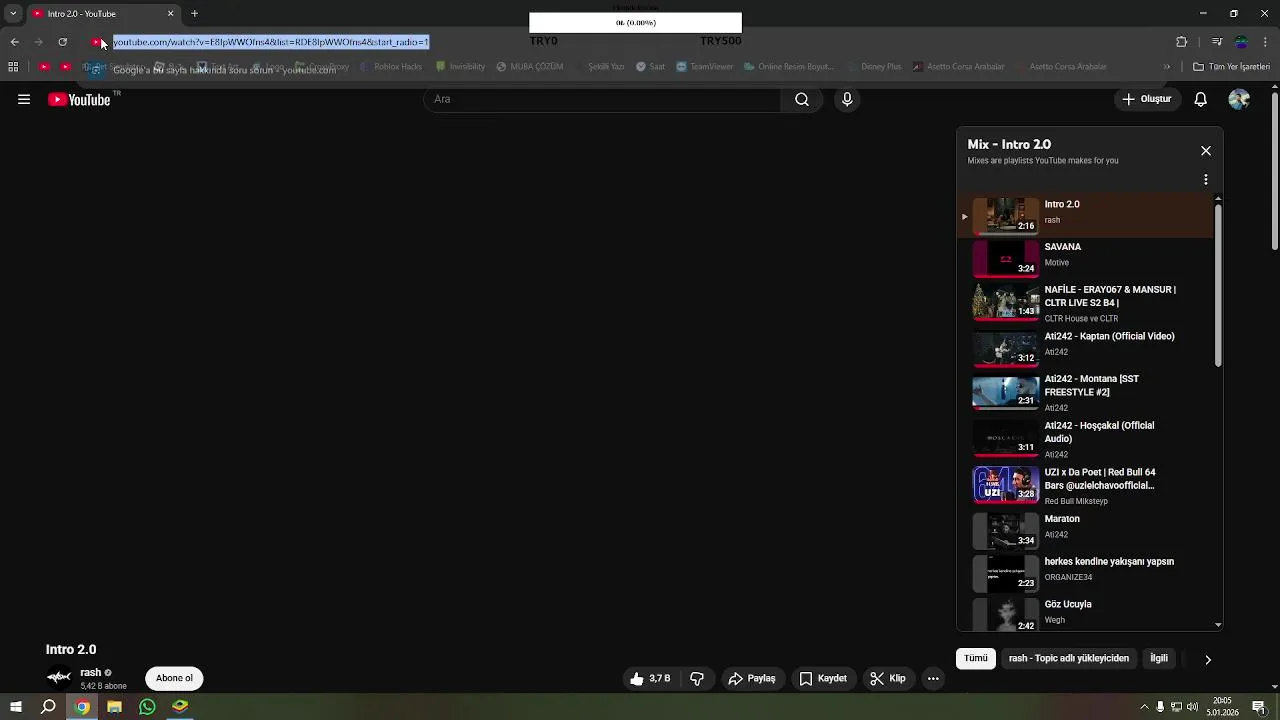Screen dimensions: 1280x720
Task: Play UZI x Da Poet Red Bull 64 Bars
Action: [1087, 486]
